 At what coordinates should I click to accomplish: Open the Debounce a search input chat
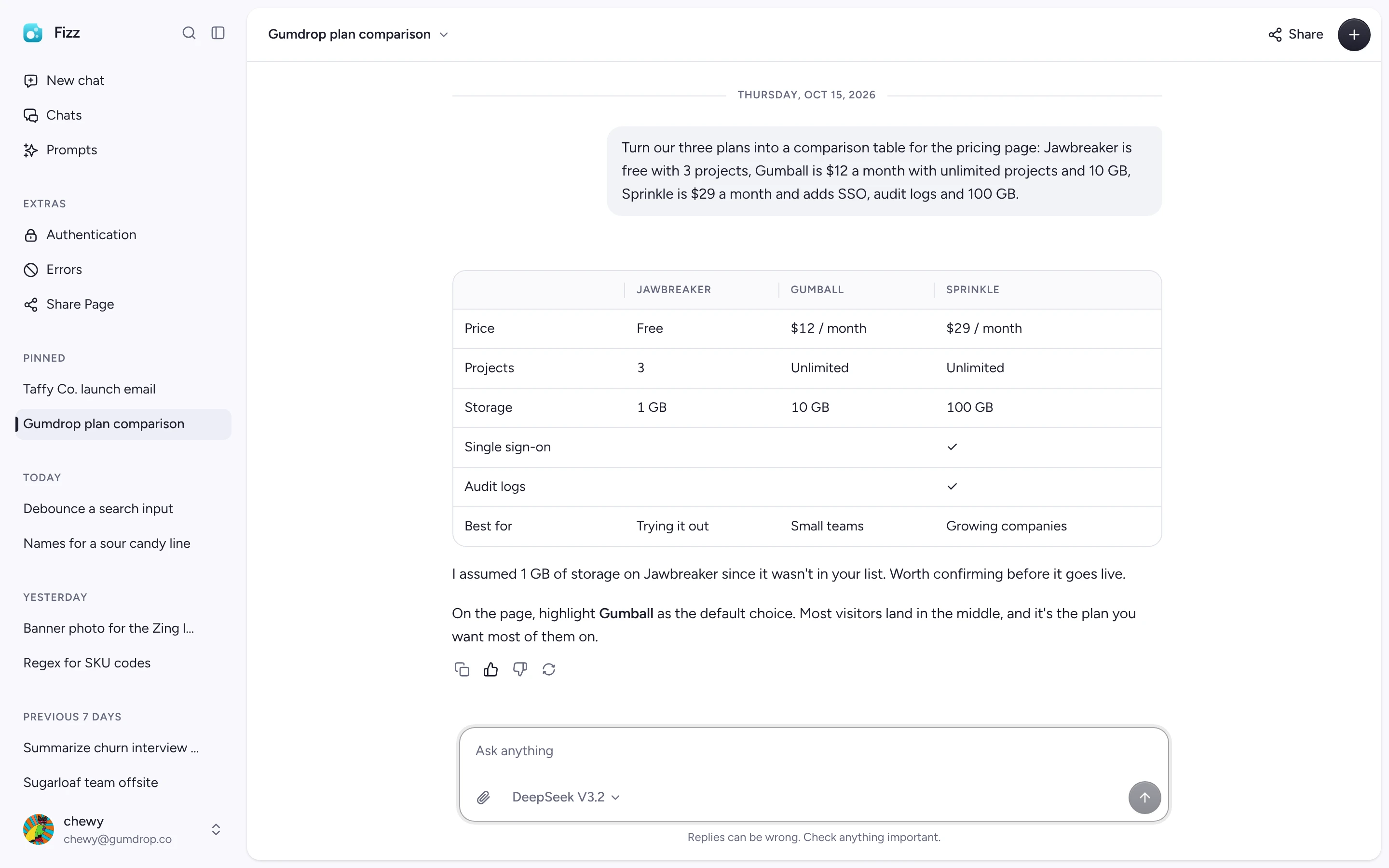[123, 509]
